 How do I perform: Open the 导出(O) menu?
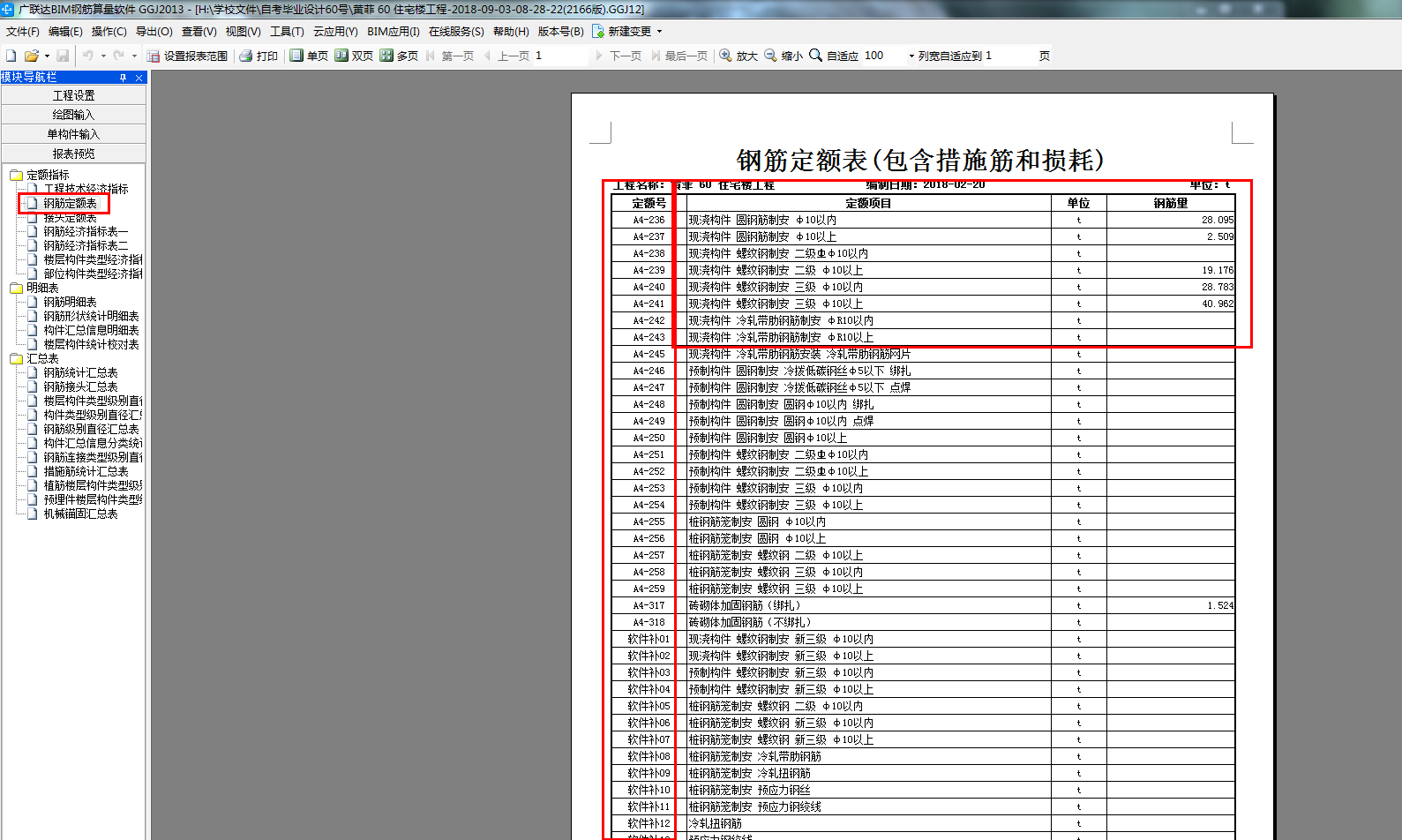[154, 31]
